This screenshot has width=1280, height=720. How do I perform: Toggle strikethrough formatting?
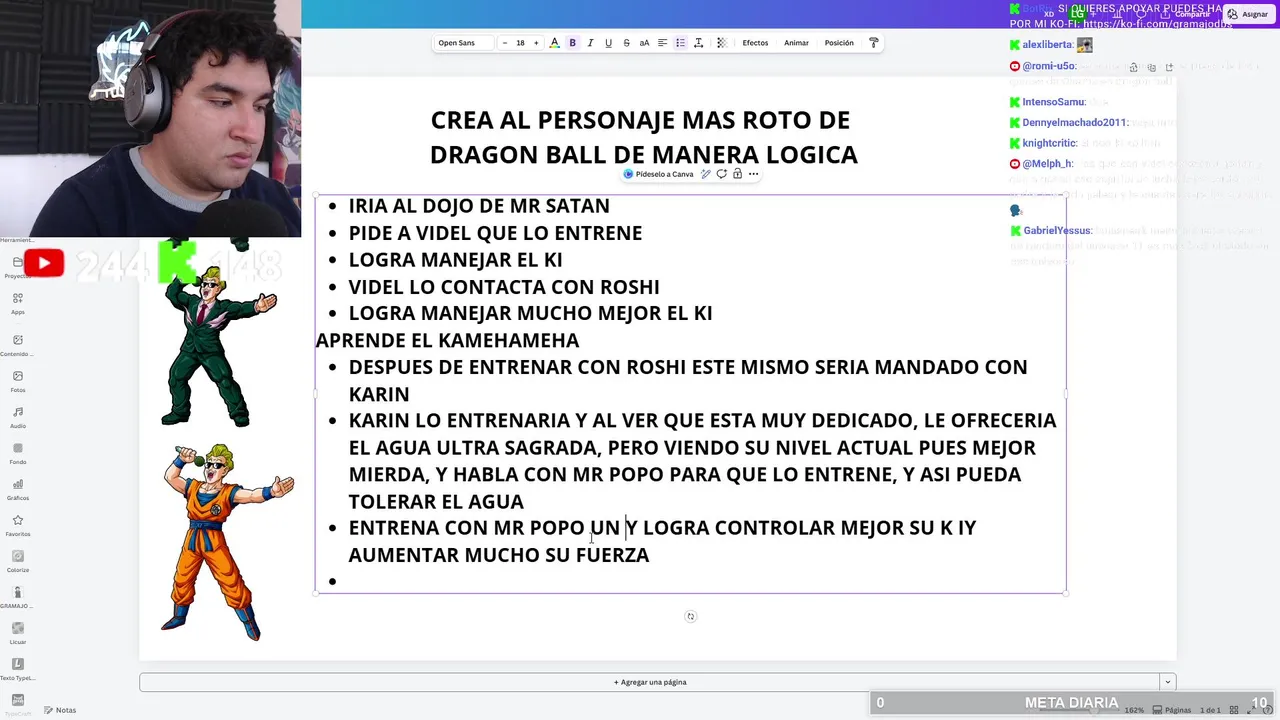click(626, 43)
